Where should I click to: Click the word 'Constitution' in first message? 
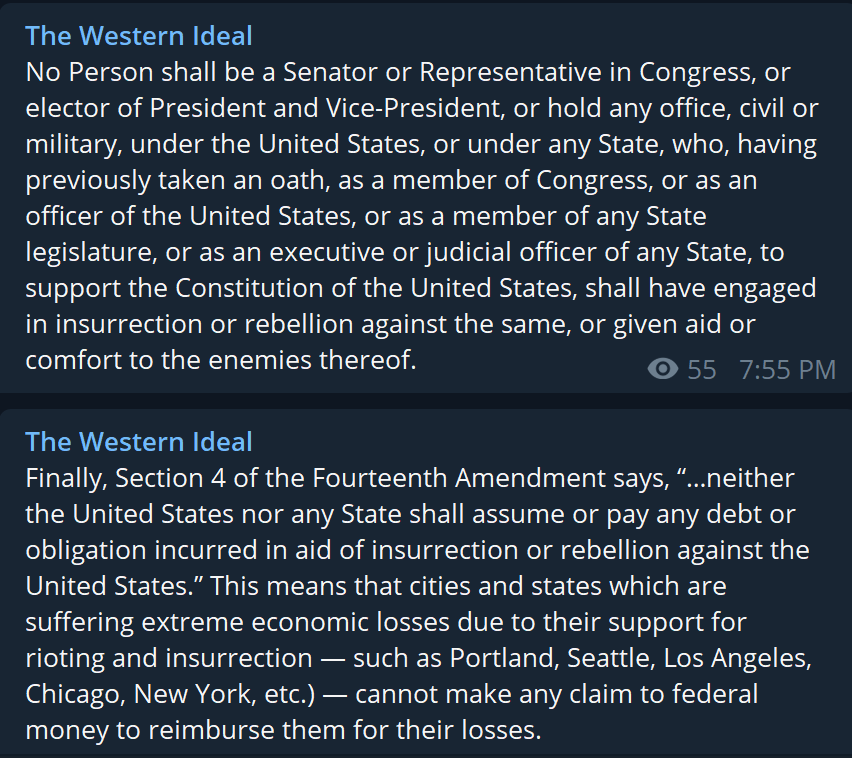(249, 288)
